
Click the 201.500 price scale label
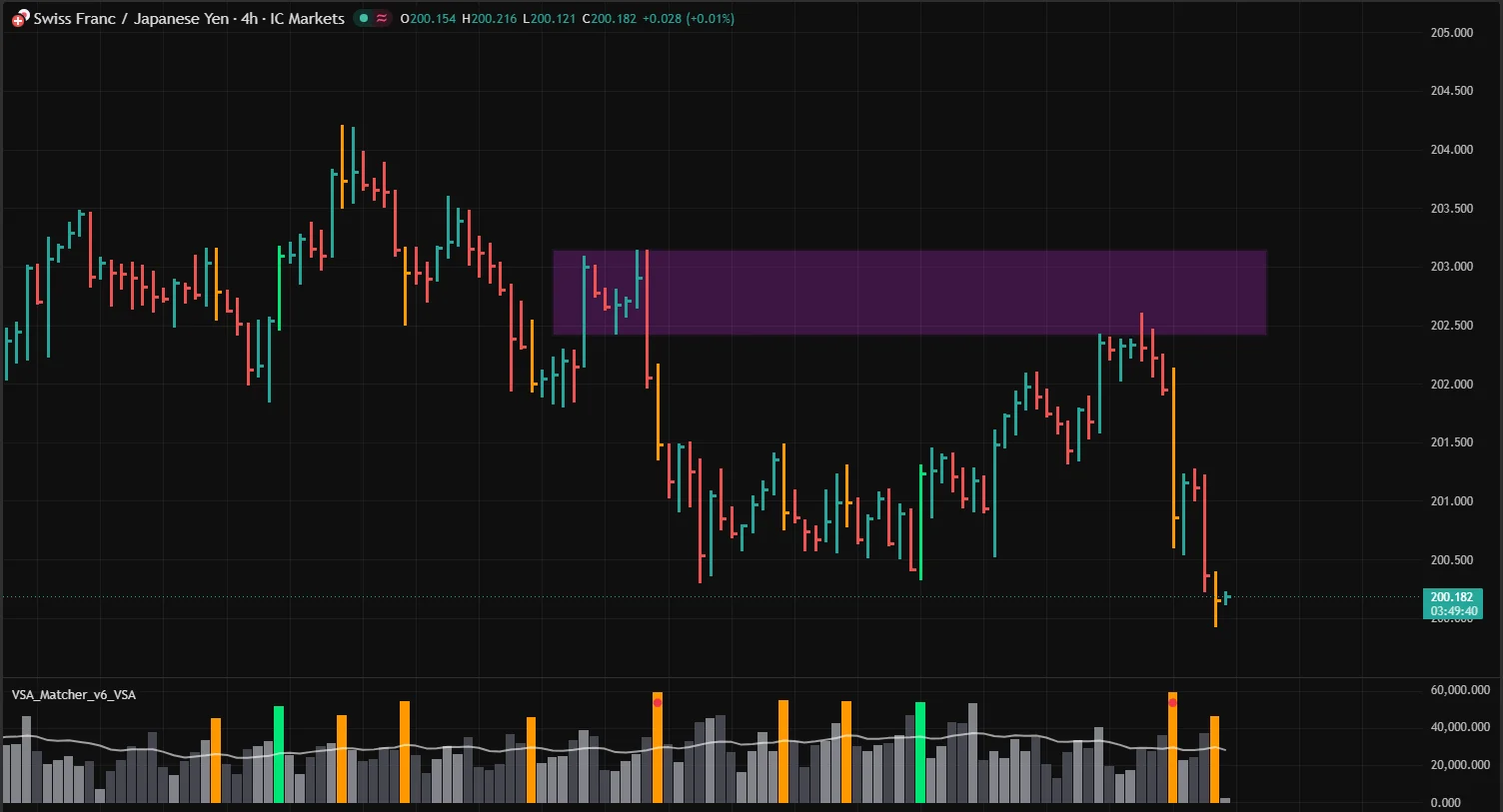click(x=1452, y=442)
